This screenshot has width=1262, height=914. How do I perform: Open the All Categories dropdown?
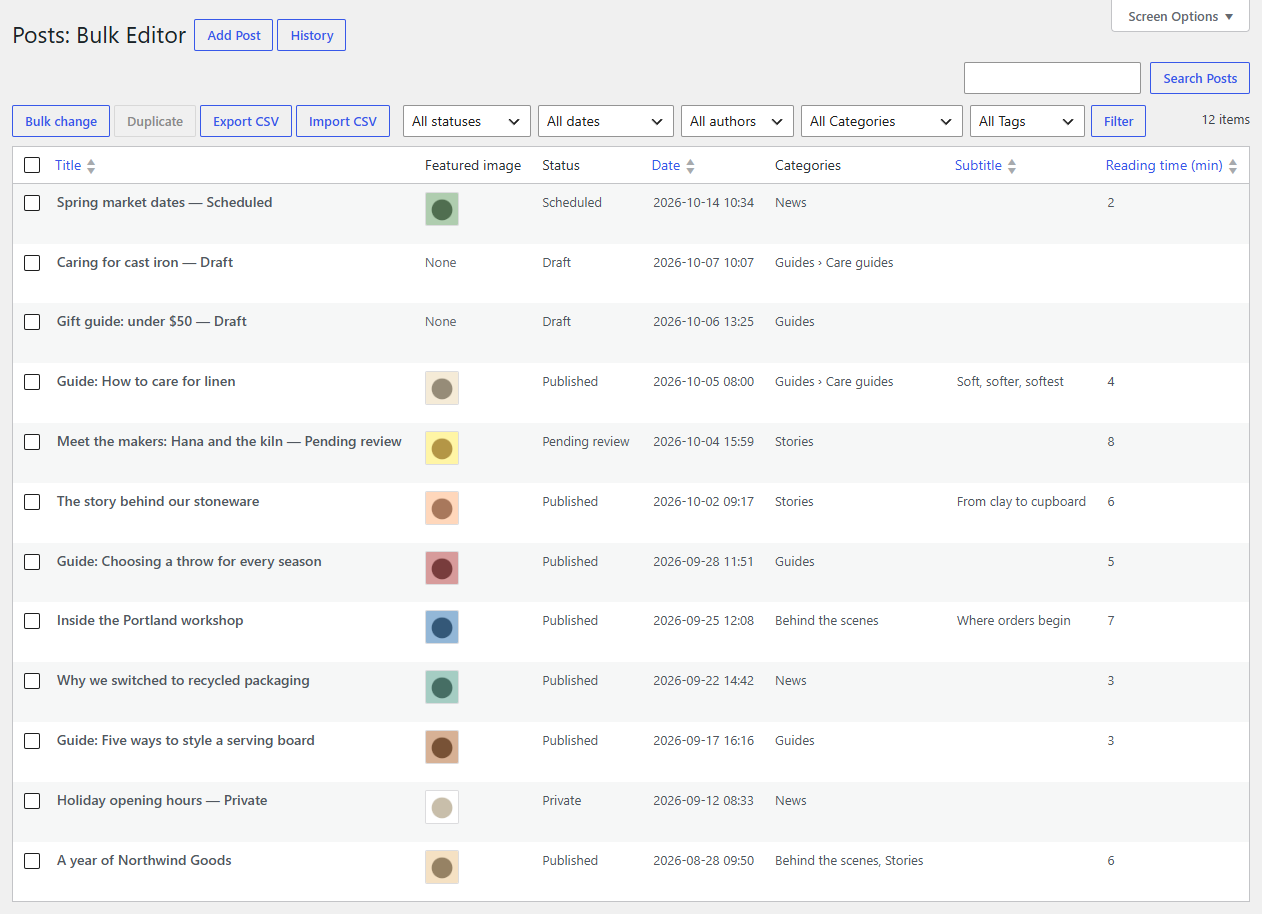882,121
